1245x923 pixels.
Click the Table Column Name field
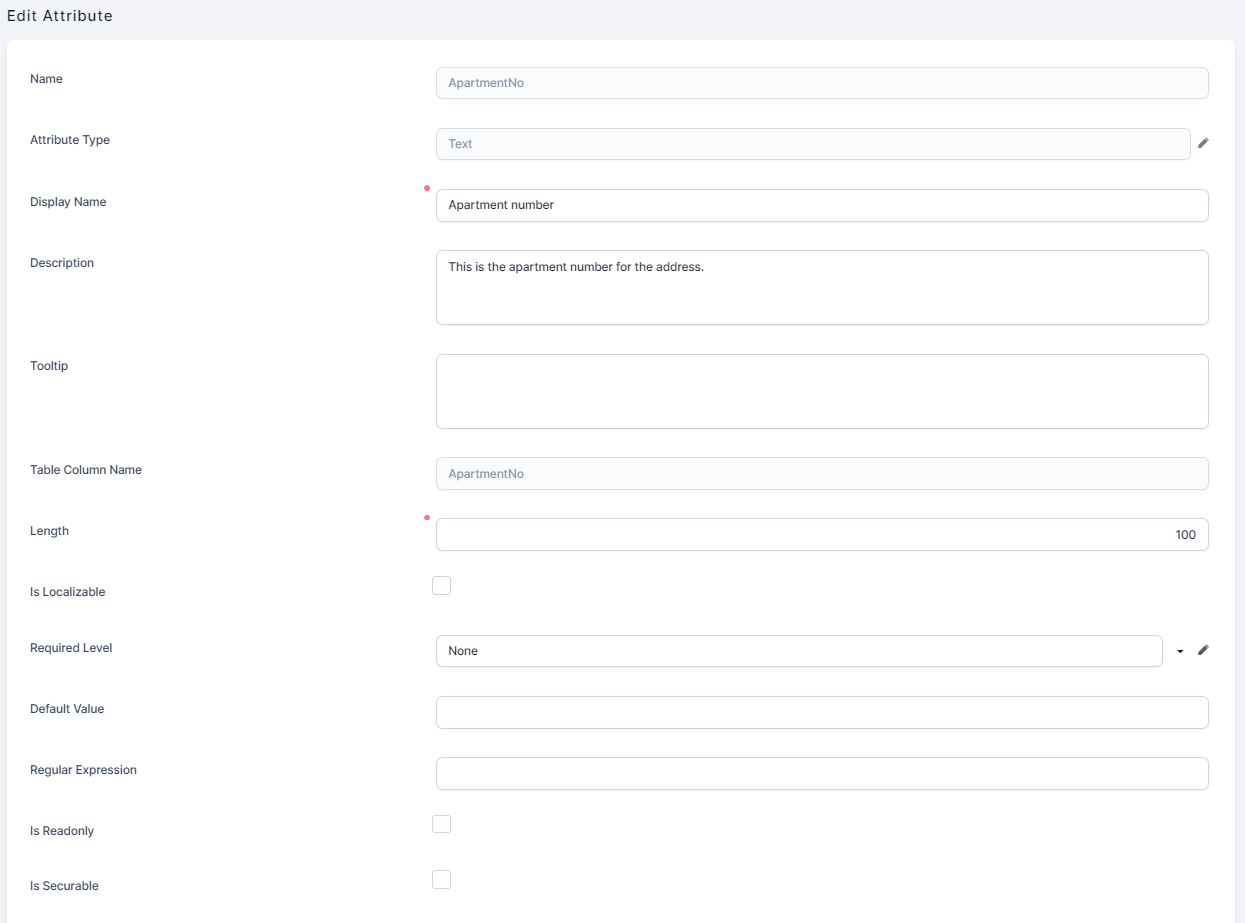(821, 474)
